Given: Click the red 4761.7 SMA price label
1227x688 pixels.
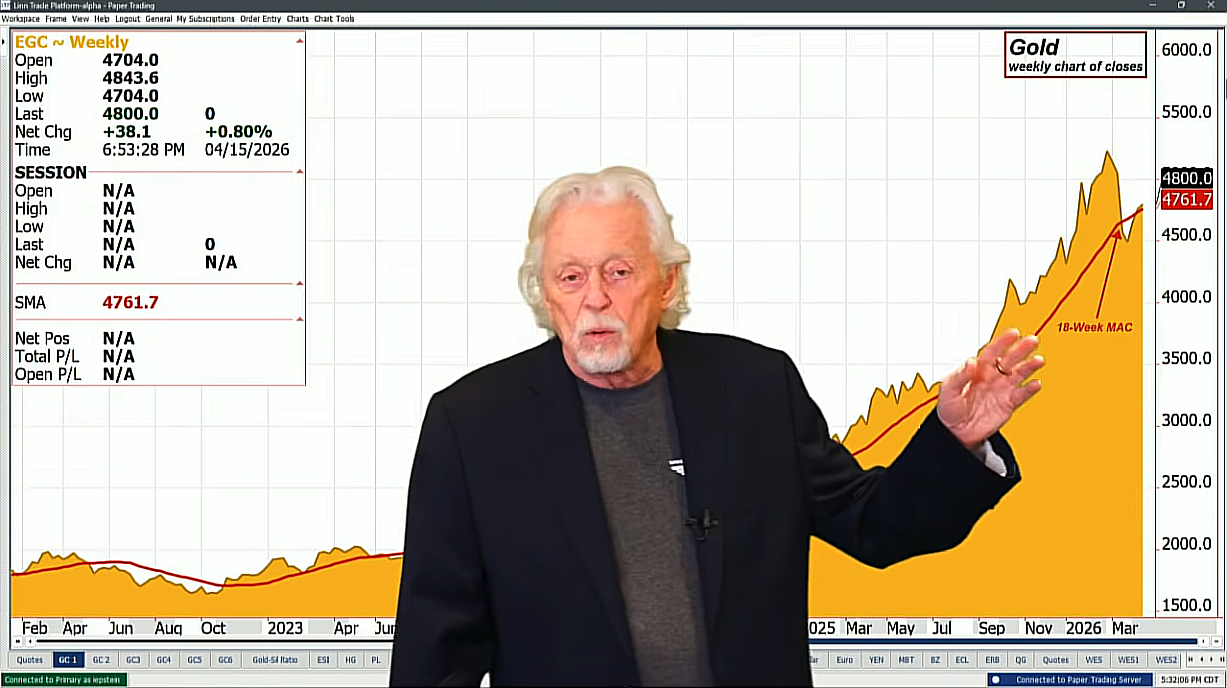Looking at the screenshot, I should (1186, 199).
